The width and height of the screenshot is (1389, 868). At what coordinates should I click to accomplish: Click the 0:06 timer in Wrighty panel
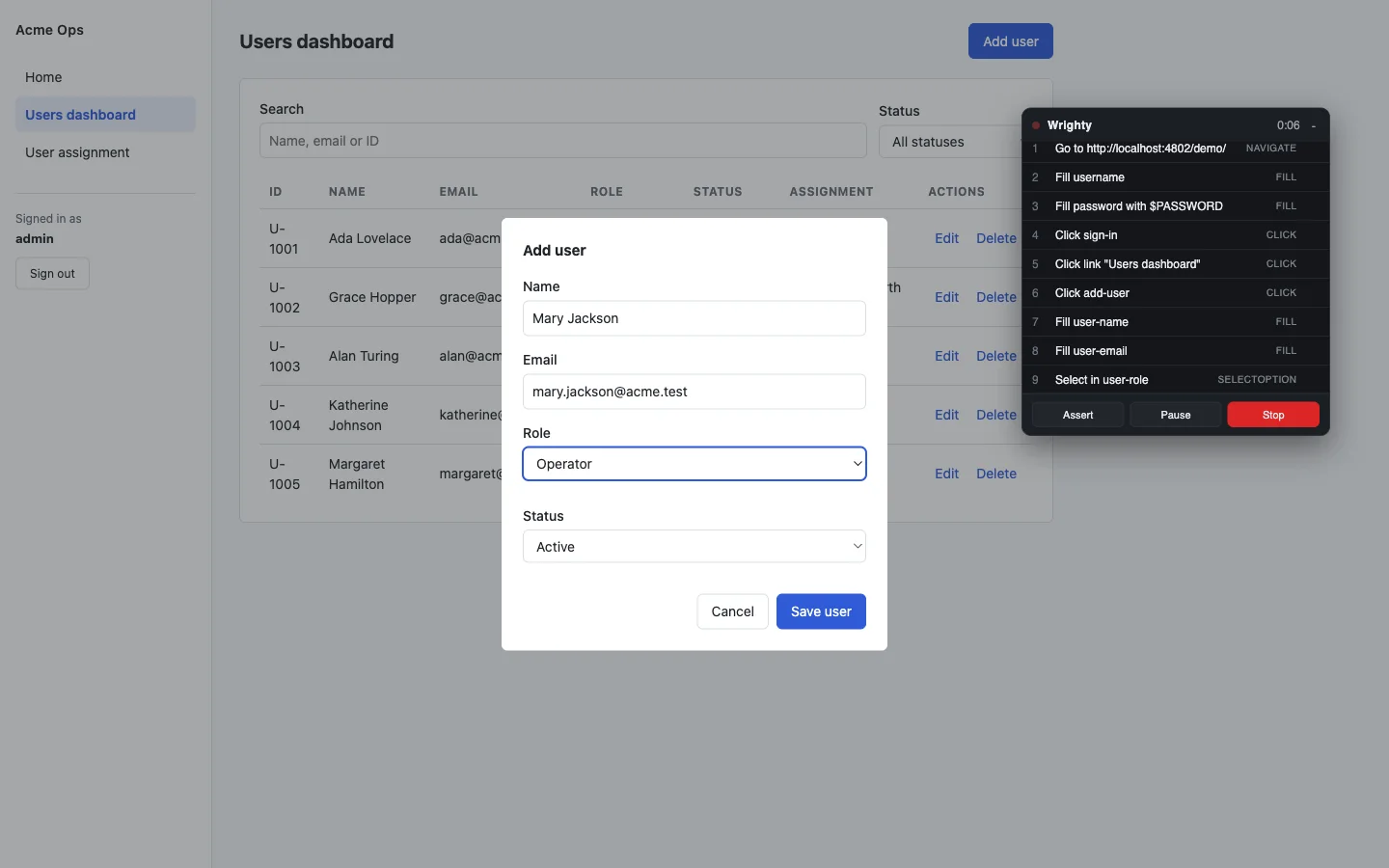click(x=1288, y=125)
